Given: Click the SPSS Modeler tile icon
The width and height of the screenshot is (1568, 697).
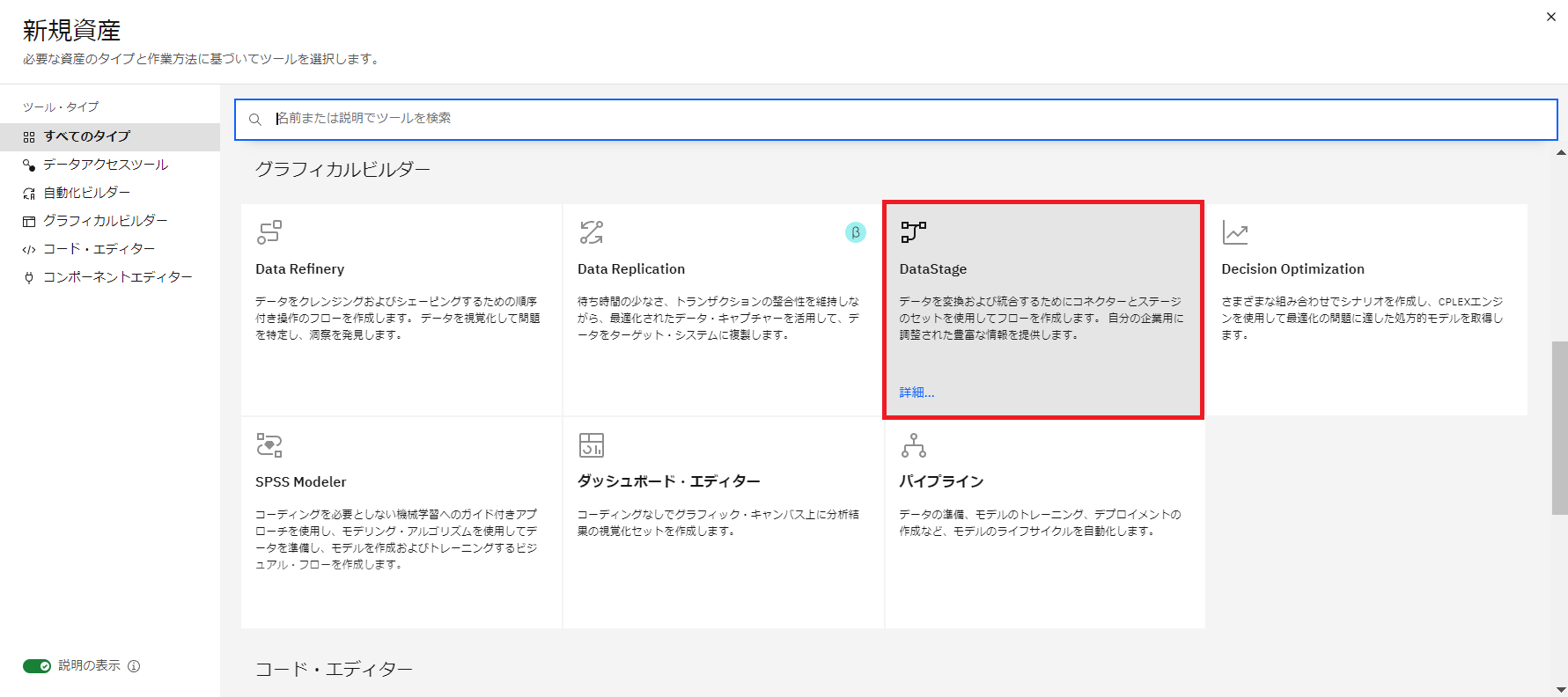Looking at the screenshot, I should pyautogui.click(x=269, y=445).
